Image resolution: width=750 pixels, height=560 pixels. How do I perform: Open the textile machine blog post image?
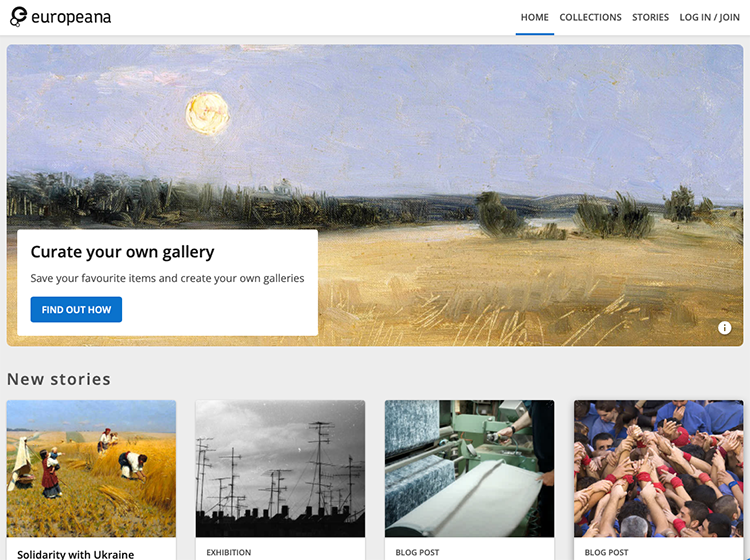[x=469, y=469]
